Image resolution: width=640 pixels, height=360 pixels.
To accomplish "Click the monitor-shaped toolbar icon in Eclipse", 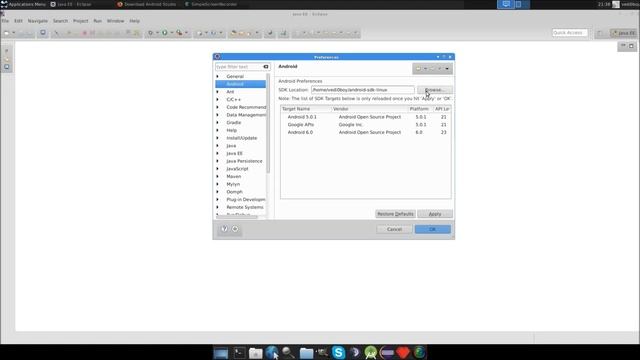I will [43, 33].
